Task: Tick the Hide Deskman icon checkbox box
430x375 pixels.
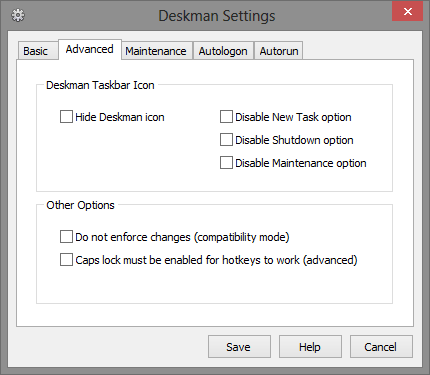Action: (66, 117)
